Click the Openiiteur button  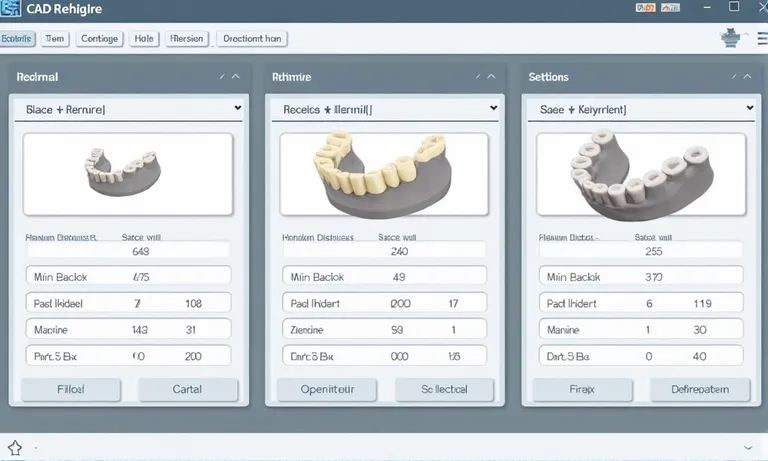click(x=325, y=389)
